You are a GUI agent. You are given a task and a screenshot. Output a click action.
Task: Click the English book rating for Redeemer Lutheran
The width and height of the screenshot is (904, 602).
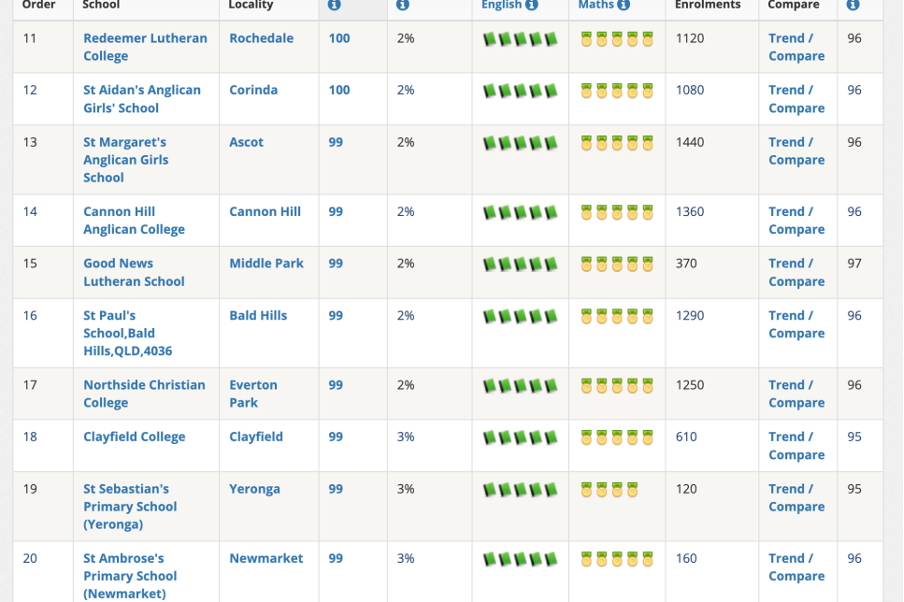[520, 40]
